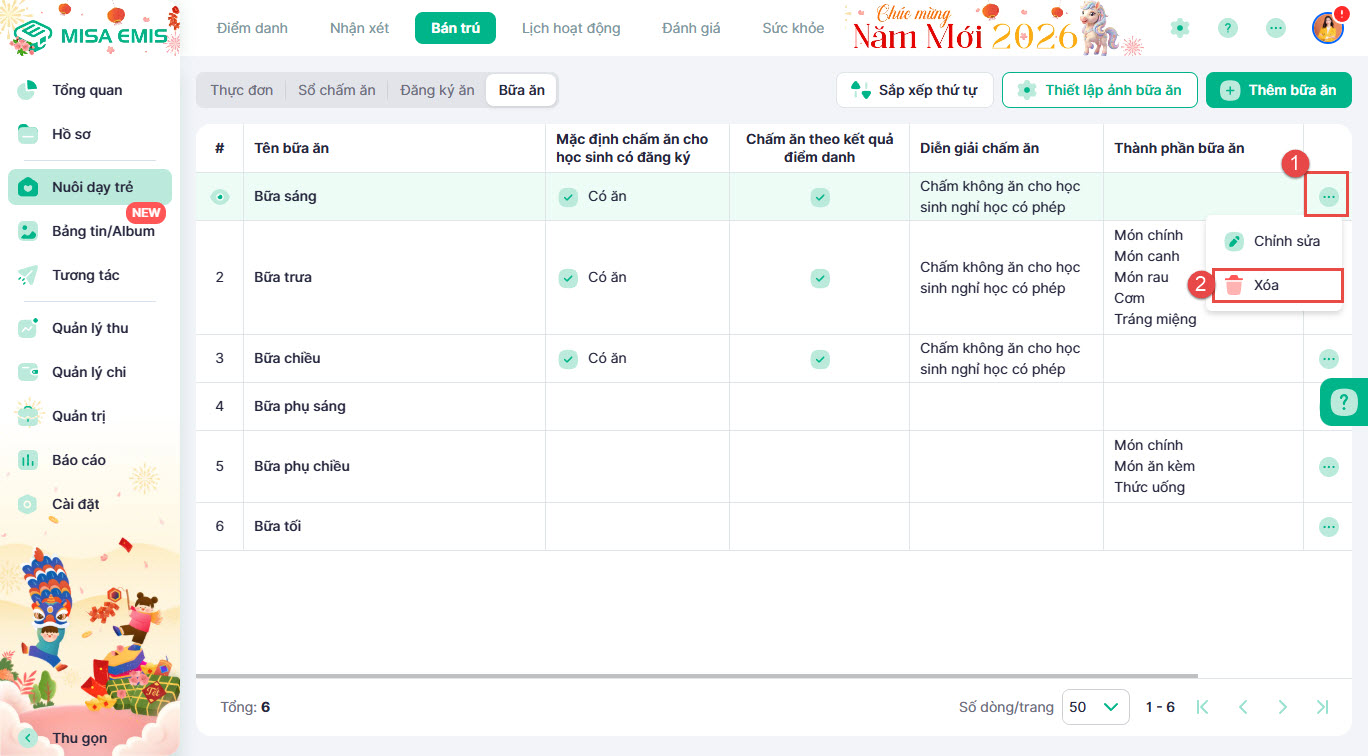
Task: Toggle Có ăn checkbox for Bữa sáng
Action: pyautogui.click(x=568, y=197)
